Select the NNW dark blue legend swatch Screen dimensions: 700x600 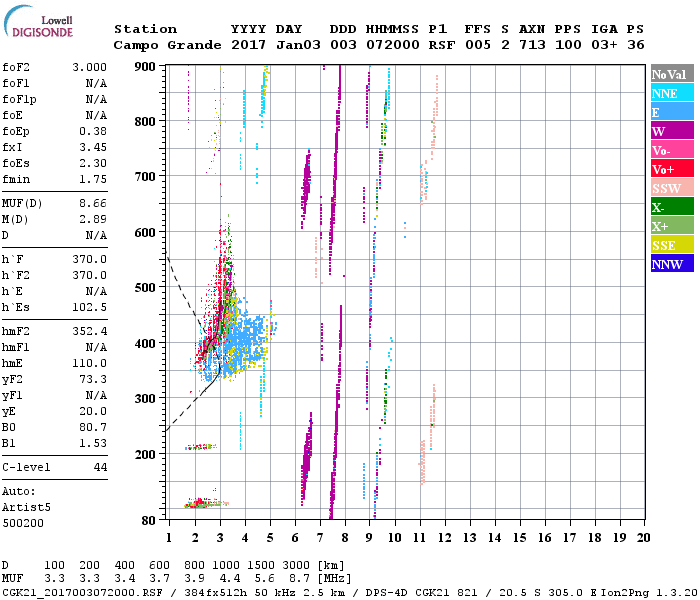[x=672, y=263]
